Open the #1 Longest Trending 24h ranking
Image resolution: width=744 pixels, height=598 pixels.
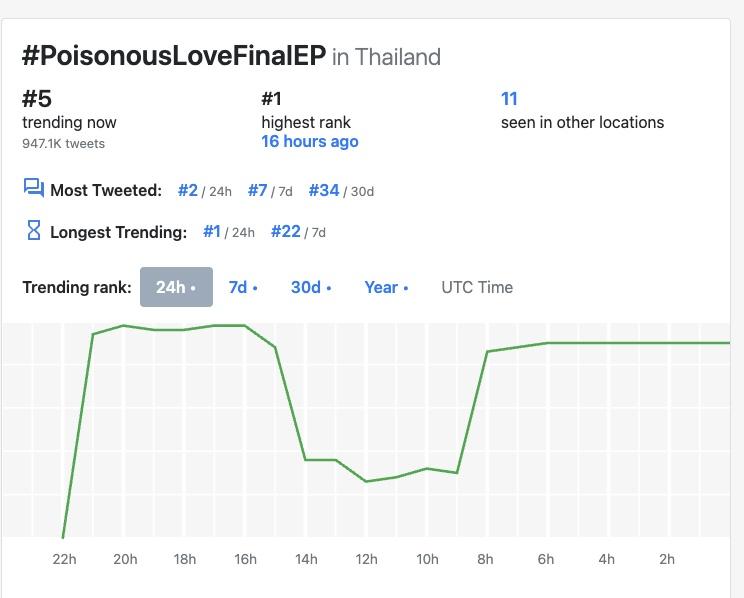click(211, 231)
